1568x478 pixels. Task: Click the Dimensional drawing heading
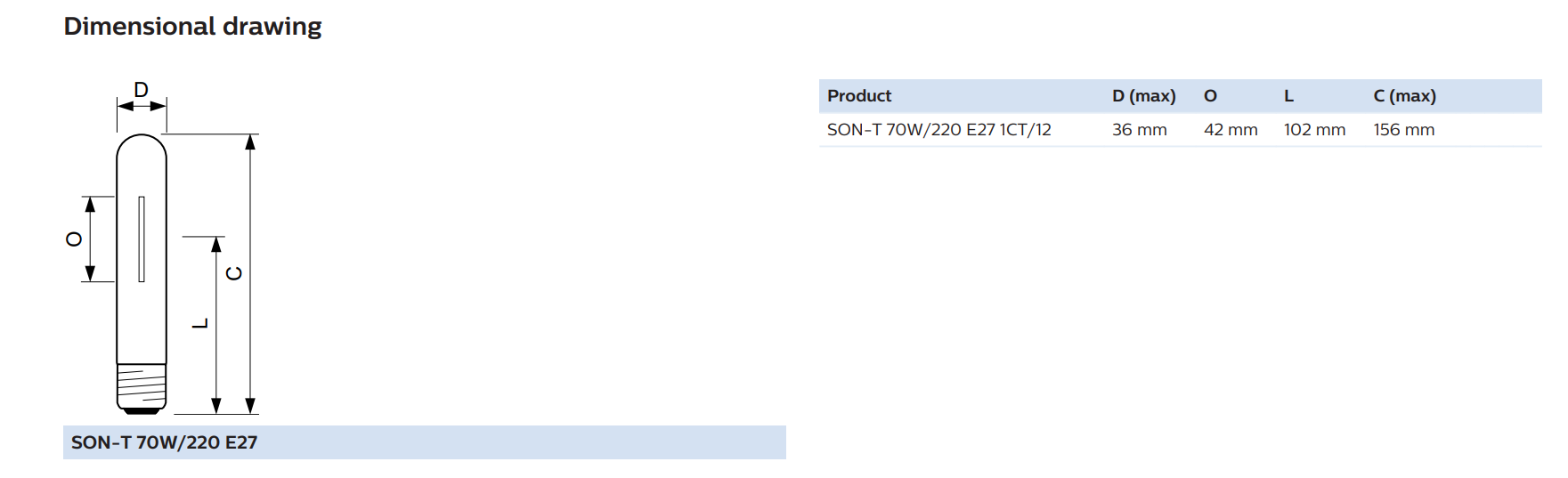[x=192, y=27]
